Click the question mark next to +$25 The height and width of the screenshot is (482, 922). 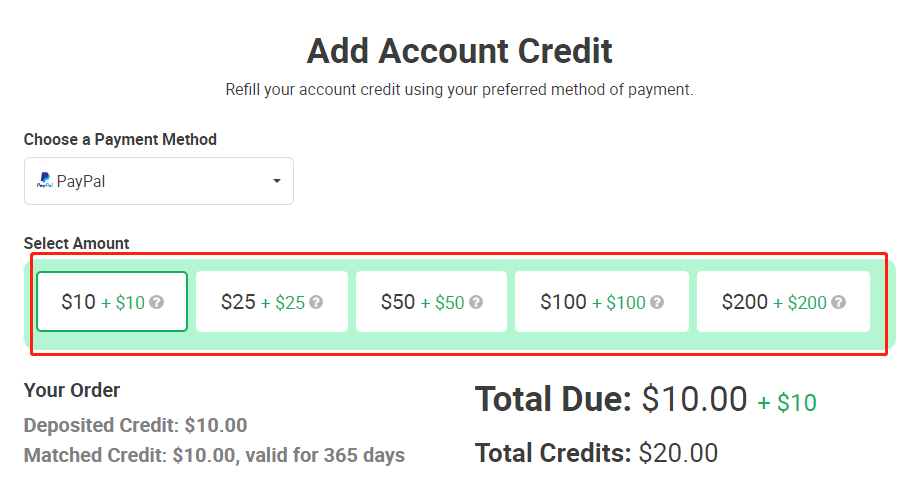click(x=316, y=302)
